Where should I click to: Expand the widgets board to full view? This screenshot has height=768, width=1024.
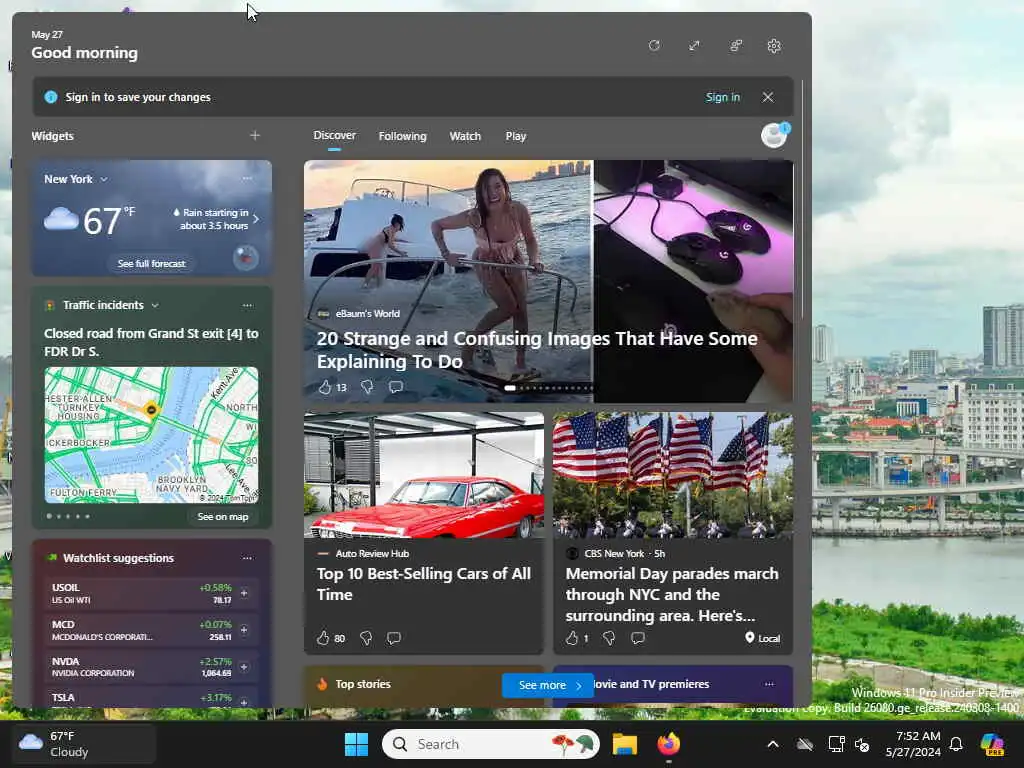tap(694, 46)
